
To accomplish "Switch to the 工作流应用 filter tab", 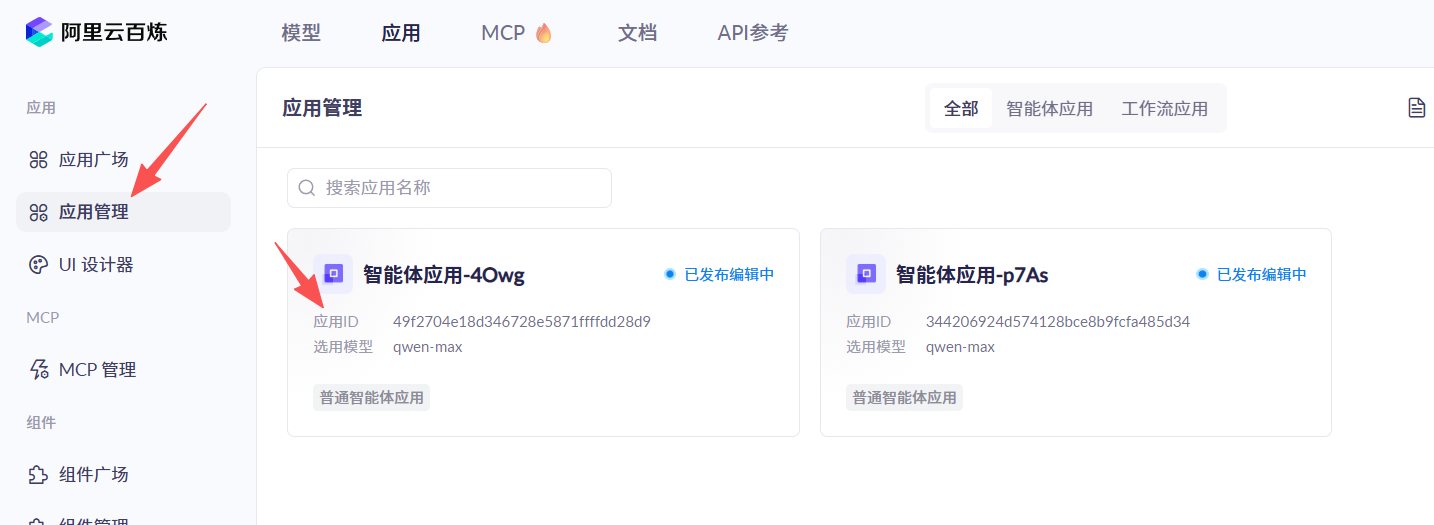I will (1165, 108).
